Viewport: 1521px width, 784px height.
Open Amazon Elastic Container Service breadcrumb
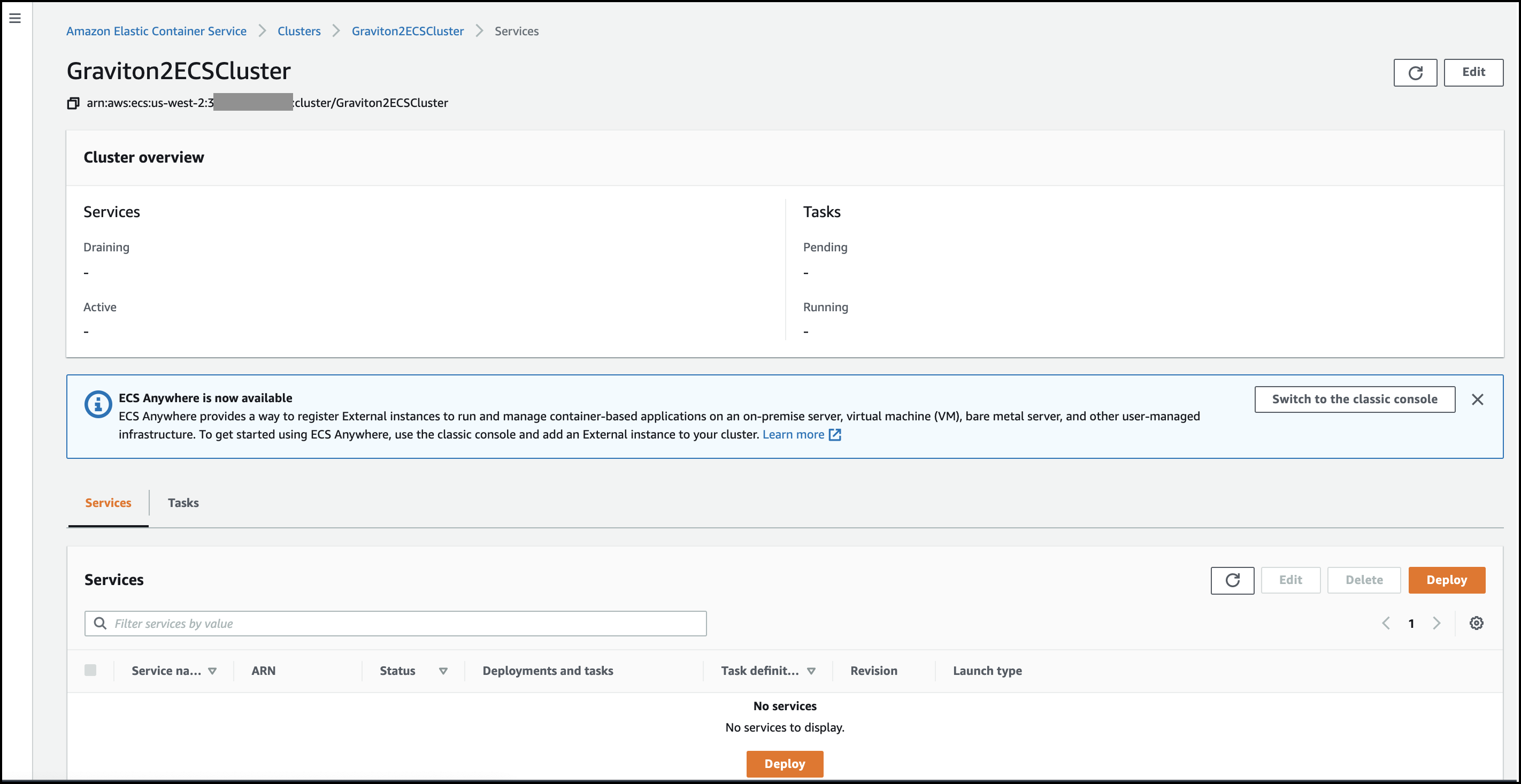pos(157,32)
